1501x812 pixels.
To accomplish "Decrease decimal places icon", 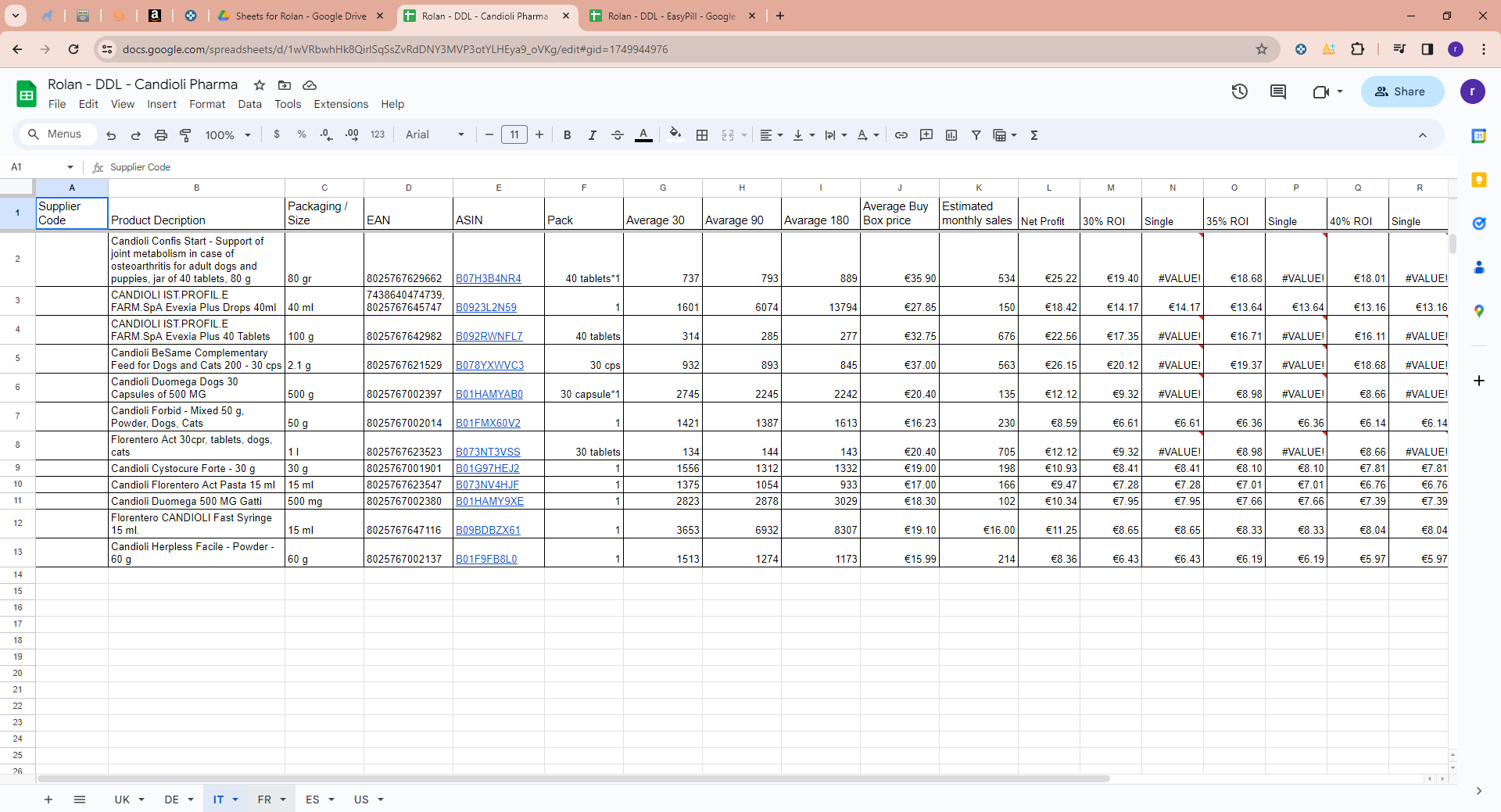I will click(x=327, y=135).
